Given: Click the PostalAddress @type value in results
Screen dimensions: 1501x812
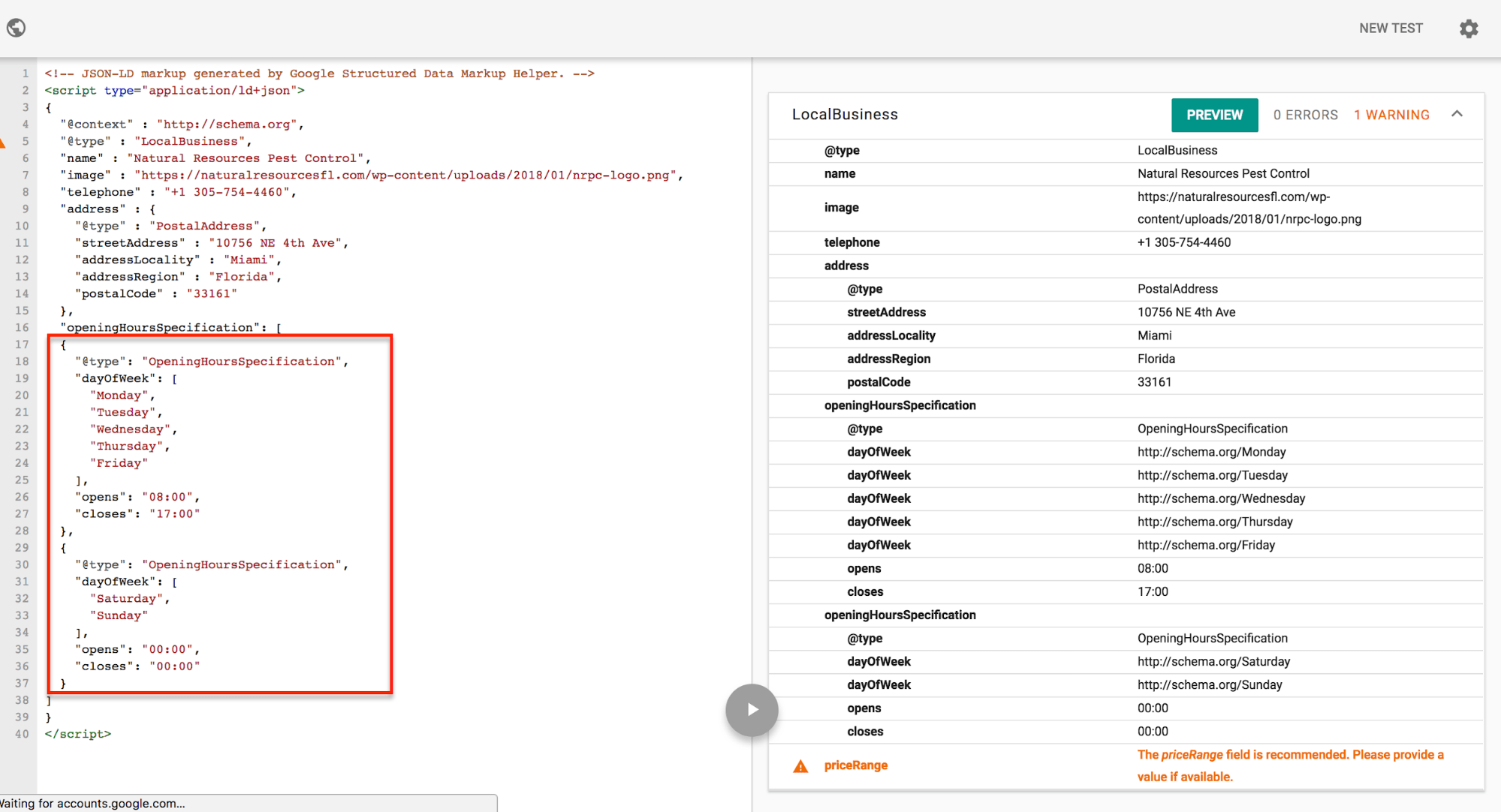Looking at the screenshot, I should (x=1177, y=289).
